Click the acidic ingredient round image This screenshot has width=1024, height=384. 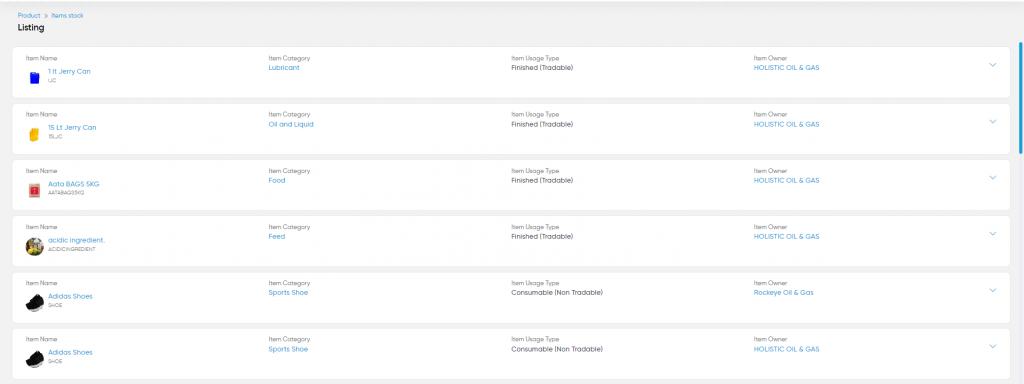click(35, 246)
